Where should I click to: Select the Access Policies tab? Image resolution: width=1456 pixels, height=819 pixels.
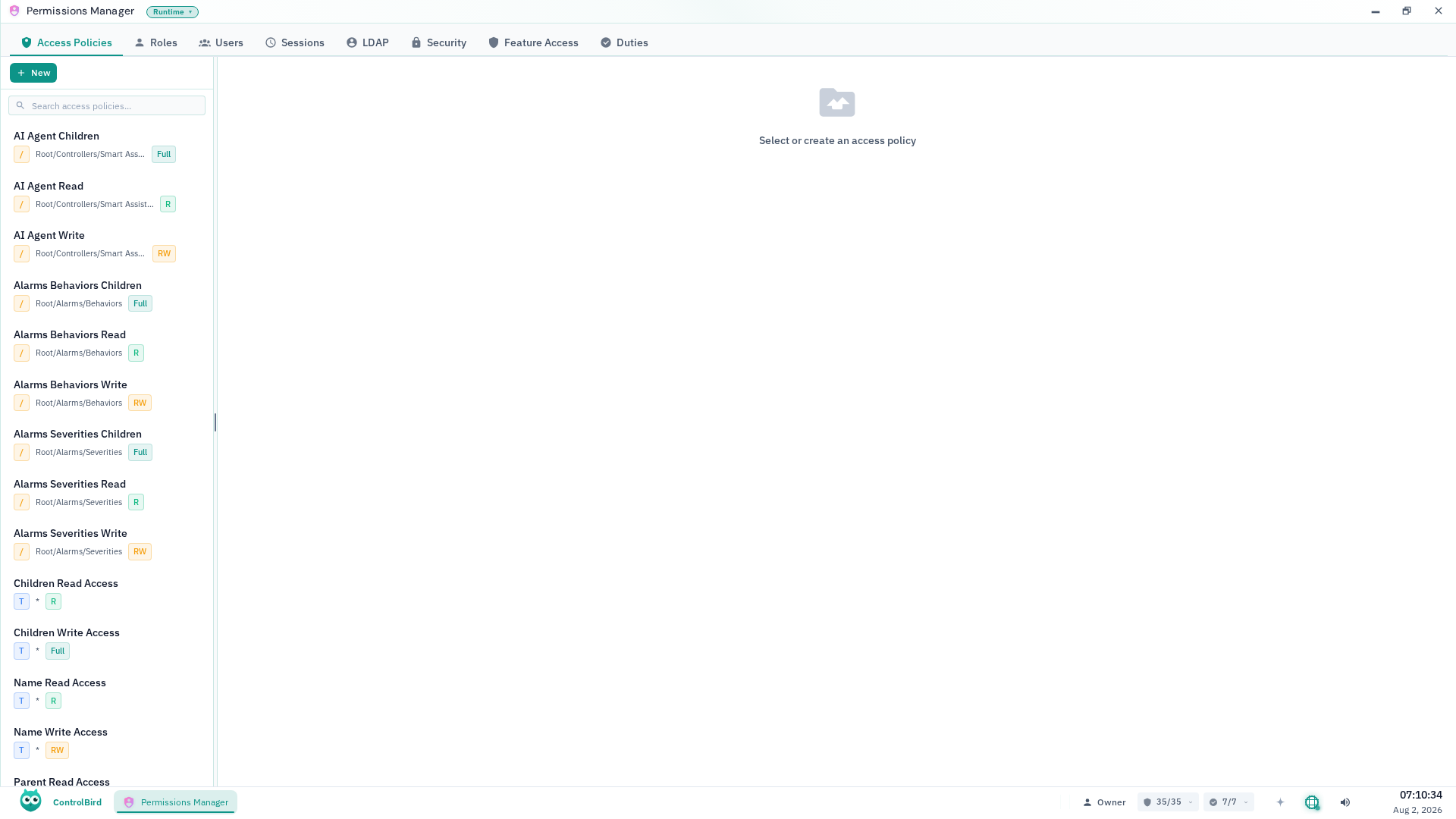click(x=67, y=42)
